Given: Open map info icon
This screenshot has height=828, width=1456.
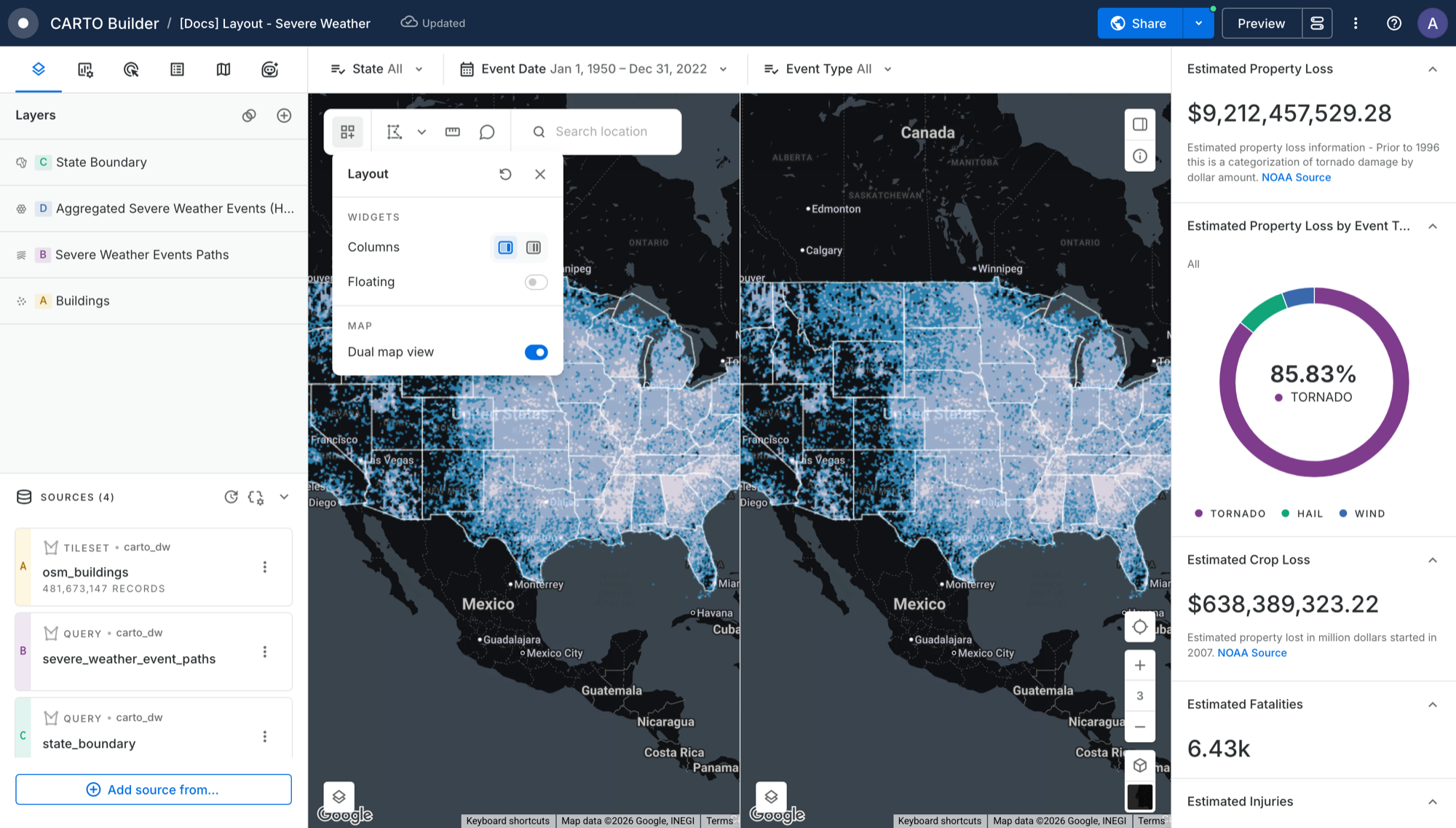Looking at the screenshot, I should pos(1140,156).
